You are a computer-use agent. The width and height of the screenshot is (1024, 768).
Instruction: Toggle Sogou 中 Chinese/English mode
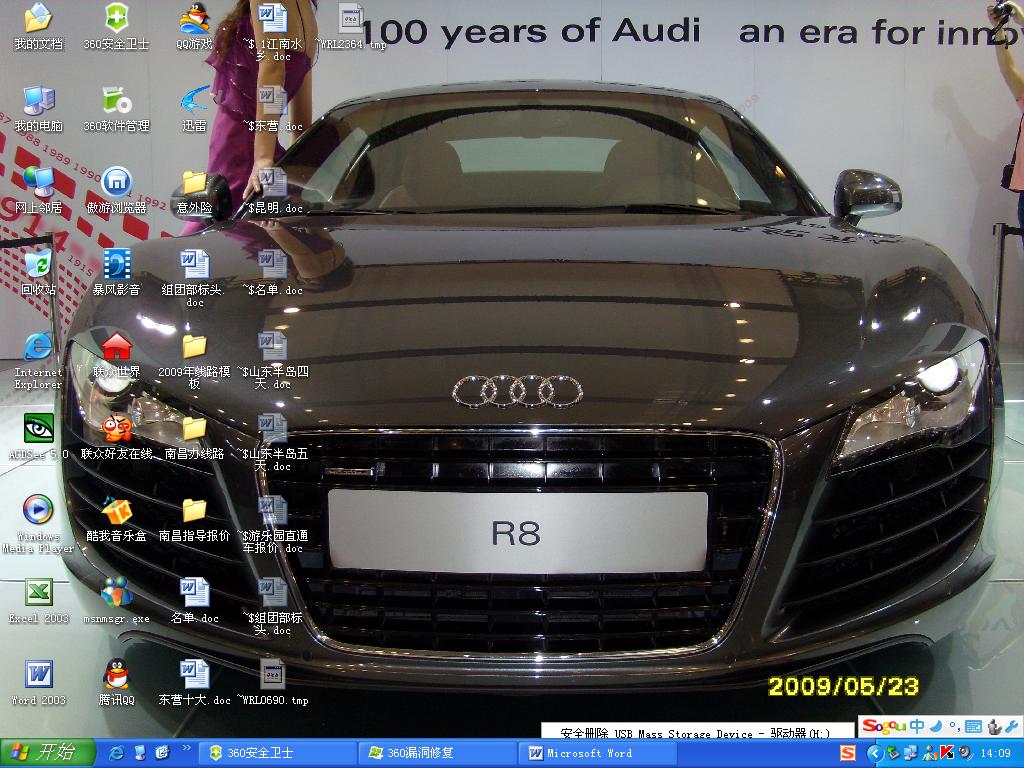coord(917,726)
